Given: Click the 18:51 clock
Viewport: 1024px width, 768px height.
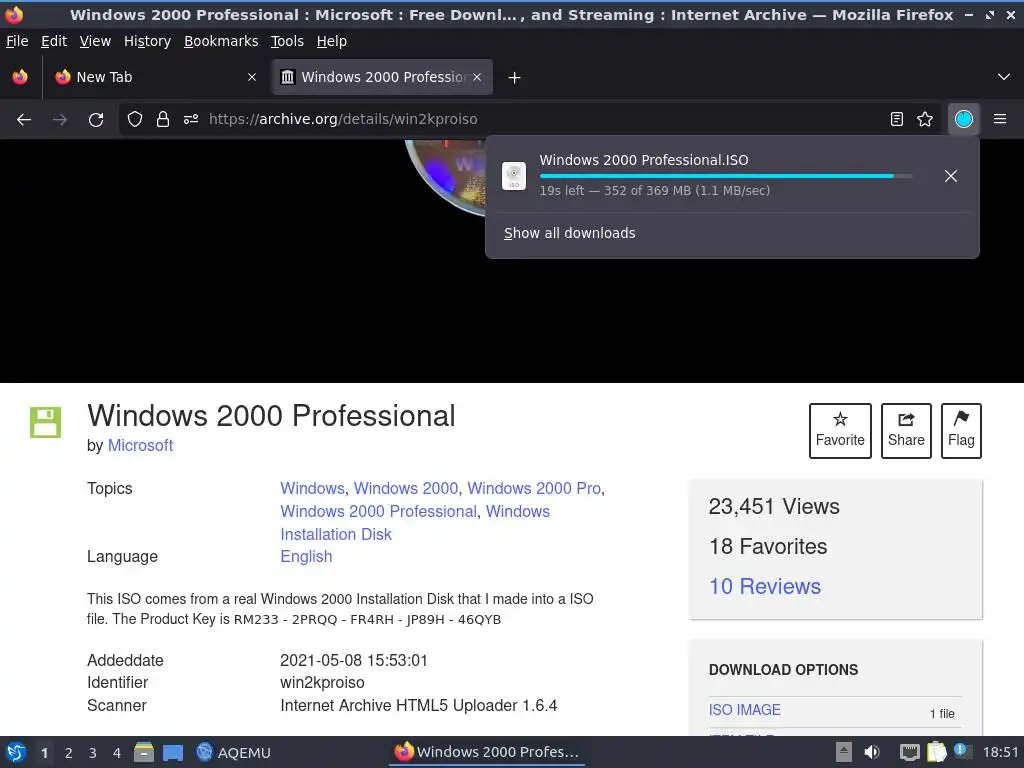Looking at the screenshot, I should coord(1000,752).
